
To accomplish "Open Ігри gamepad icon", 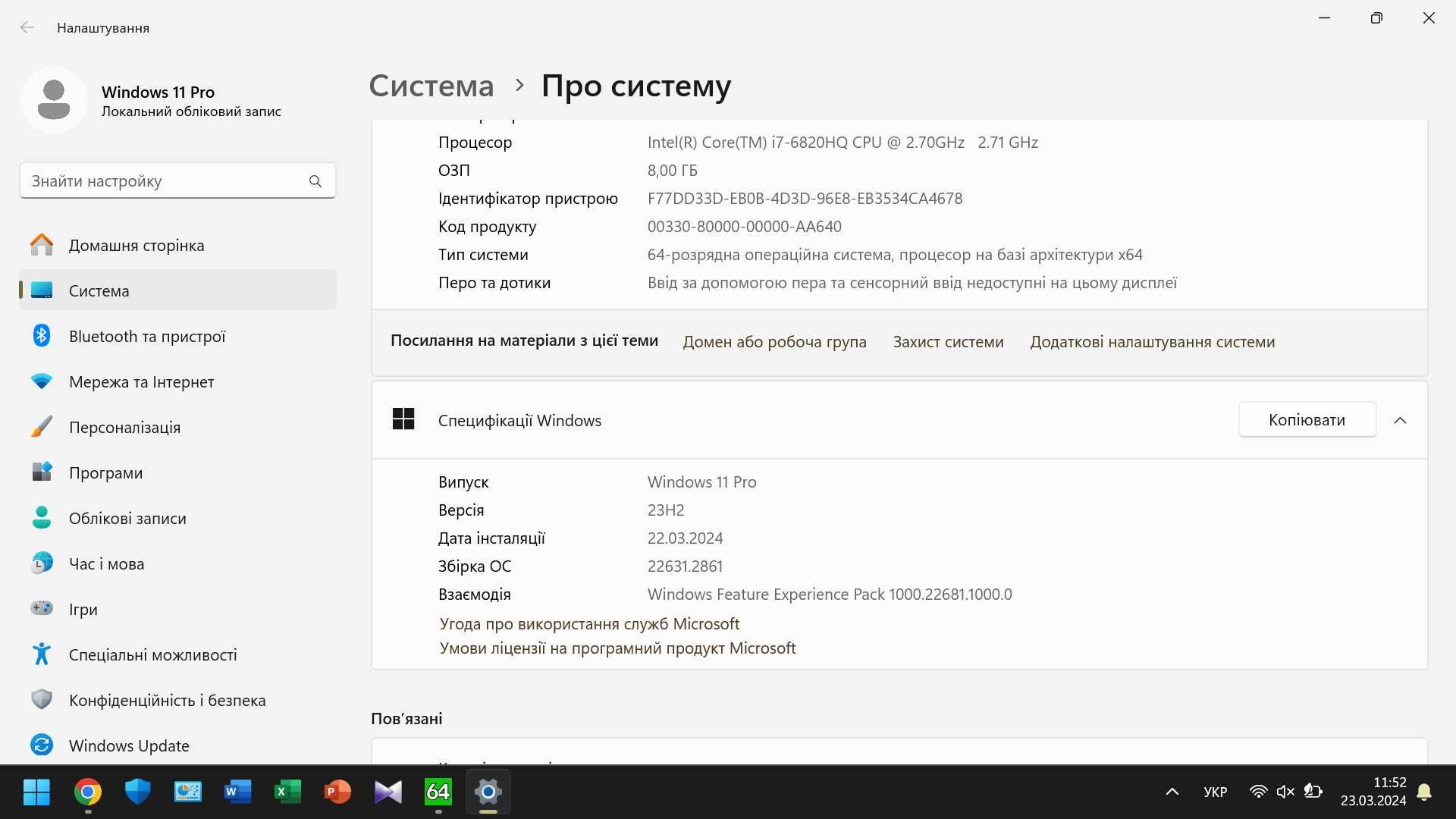I will point(42,608).
